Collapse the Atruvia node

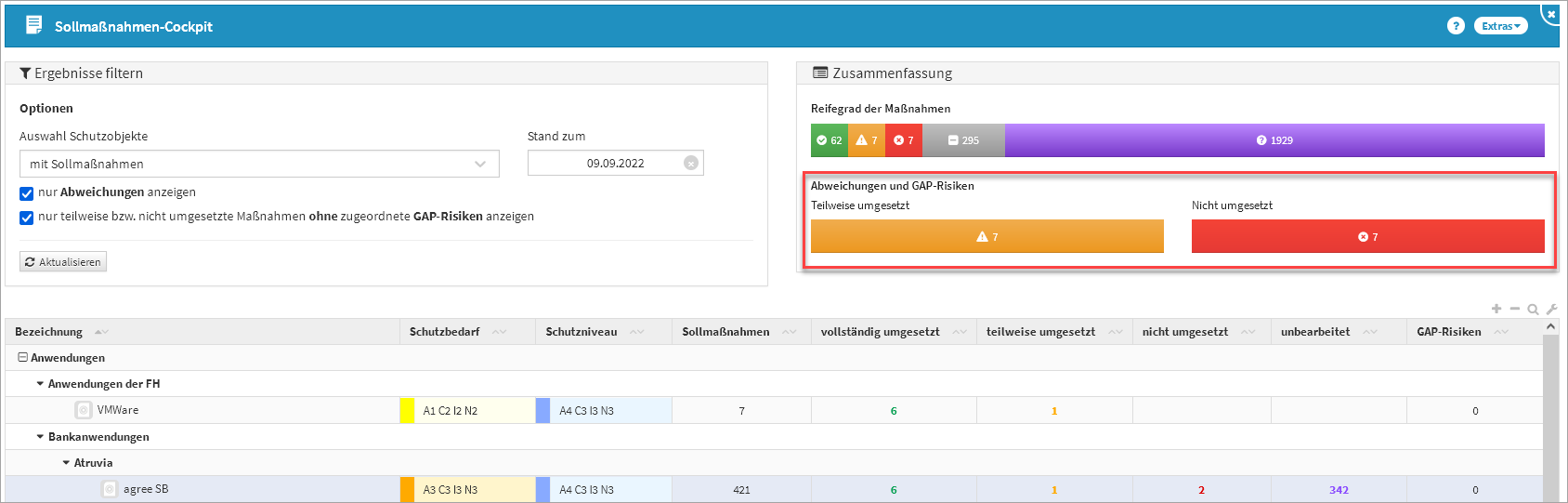pyautogui.click(x=66, y=463)
